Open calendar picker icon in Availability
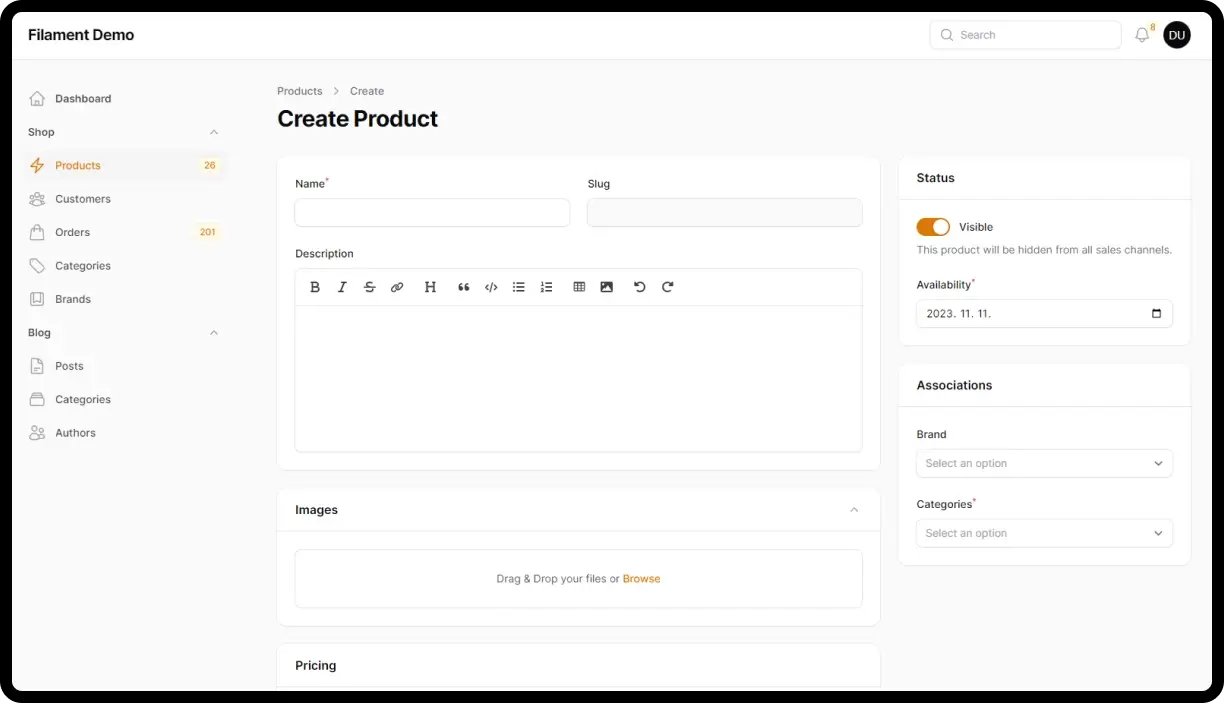This screenshot has width=1224, height=703. 1157,313
